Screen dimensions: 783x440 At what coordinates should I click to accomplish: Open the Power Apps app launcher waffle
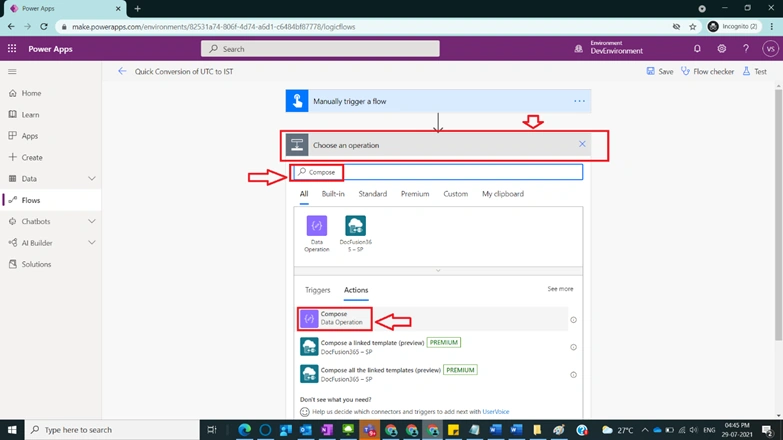12,48
